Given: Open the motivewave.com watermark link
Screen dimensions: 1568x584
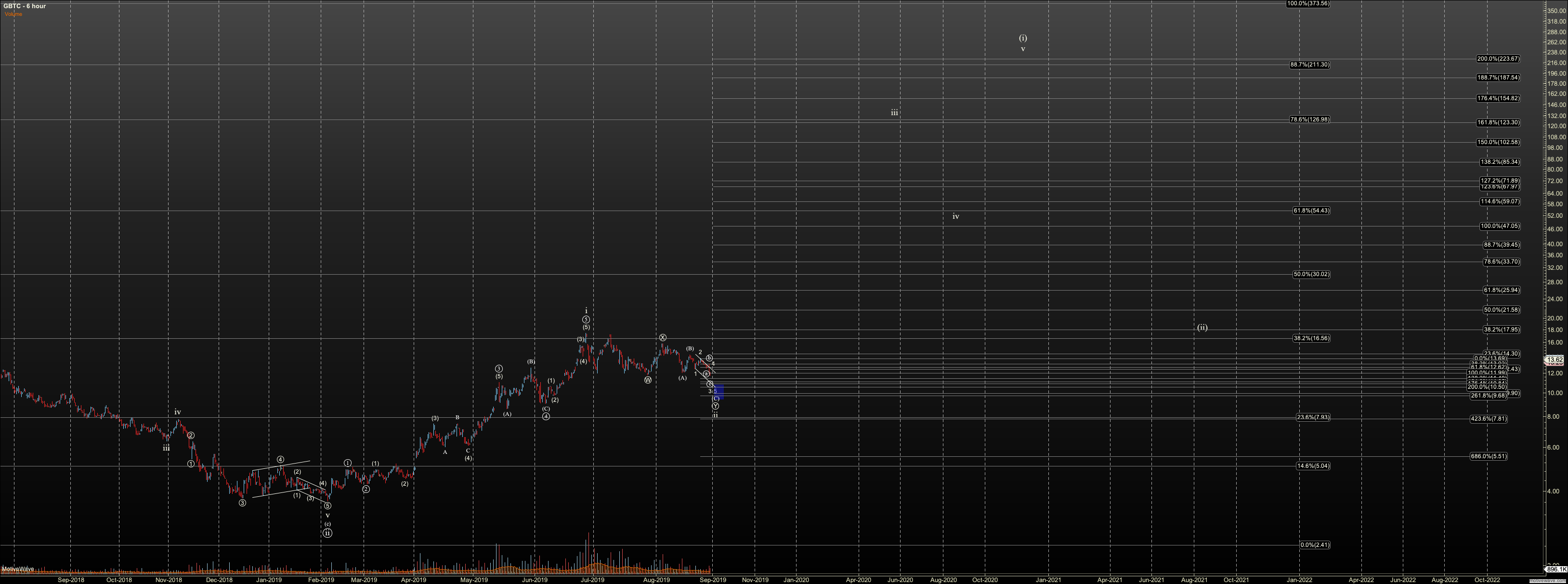Looking at the screenshot, I should pyautogui.click(x=1548, y=581).
